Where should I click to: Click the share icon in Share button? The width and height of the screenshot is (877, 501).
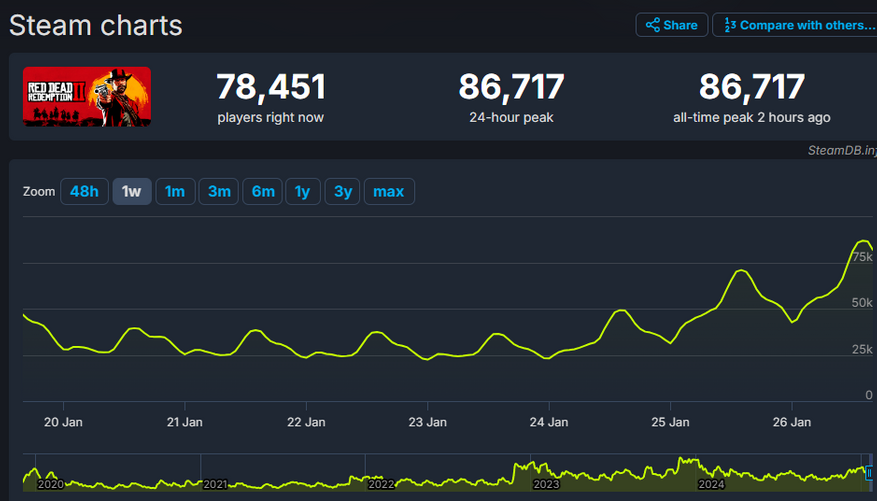pyautogui.click(x=652, y=25)
